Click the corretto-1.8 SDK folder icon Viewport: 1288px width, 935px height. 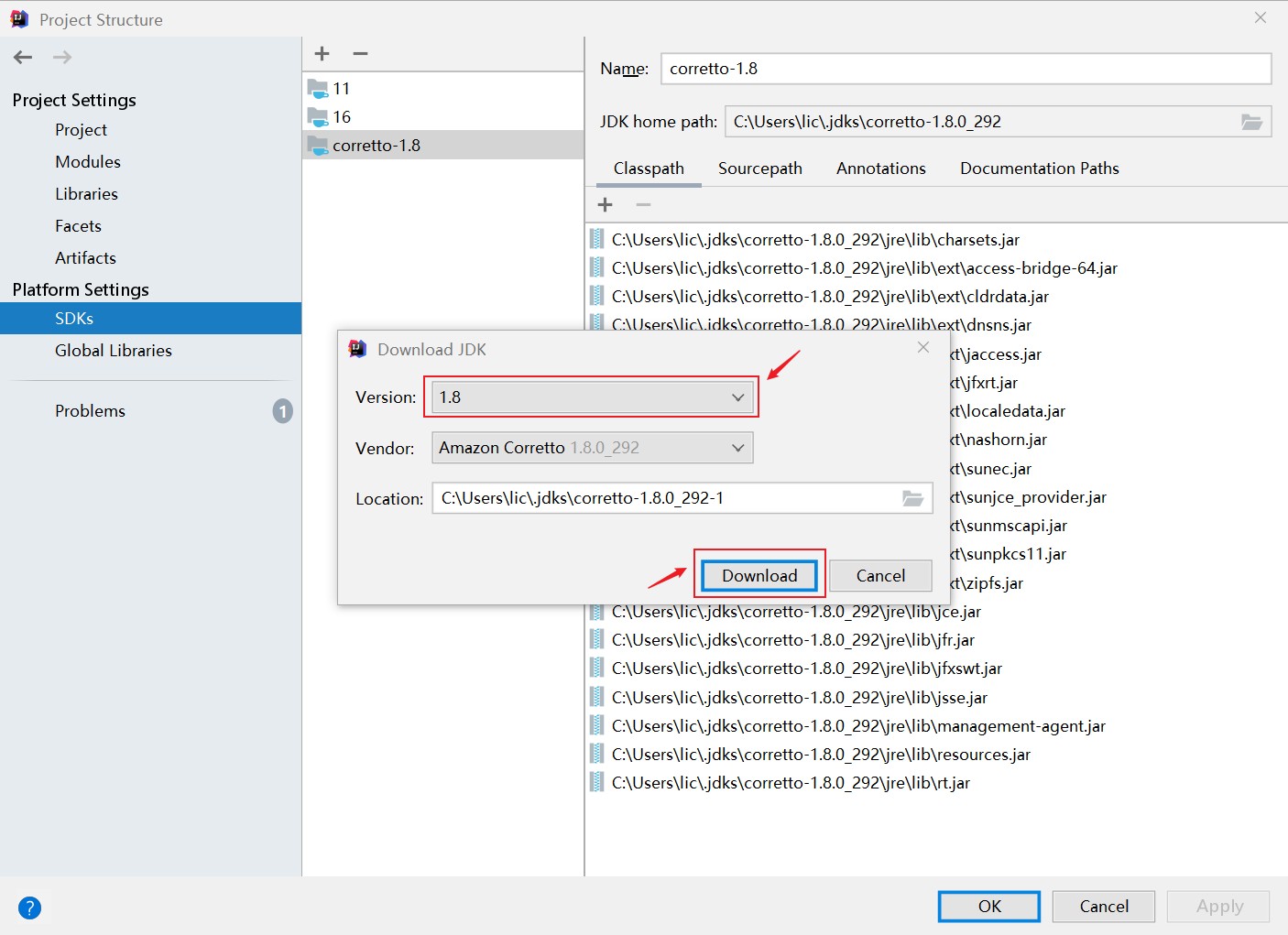tap(318, 146)
